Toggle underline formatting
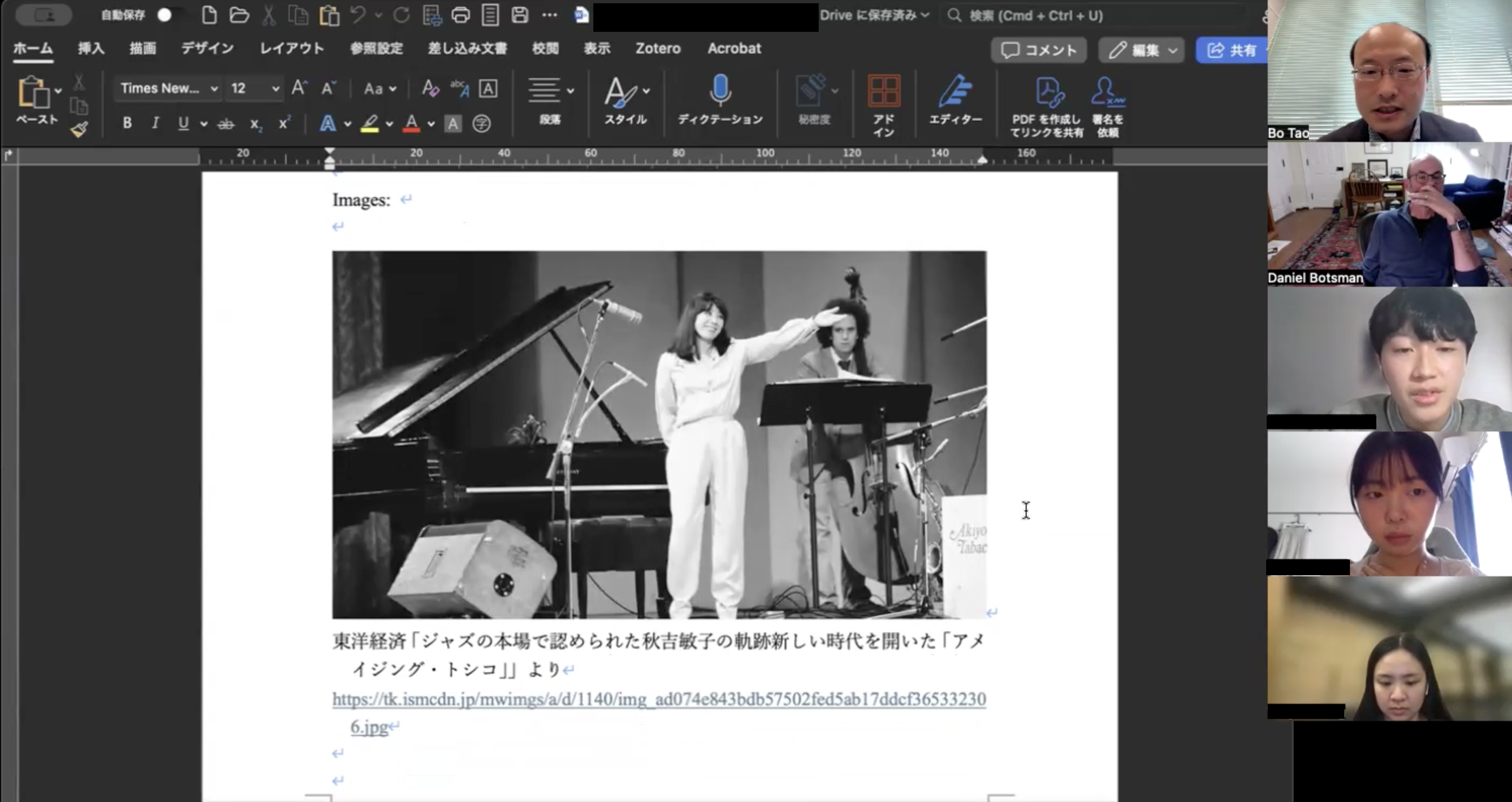Screen dimensions: 1512x802 pyautogui.click(x=183, y=123)
